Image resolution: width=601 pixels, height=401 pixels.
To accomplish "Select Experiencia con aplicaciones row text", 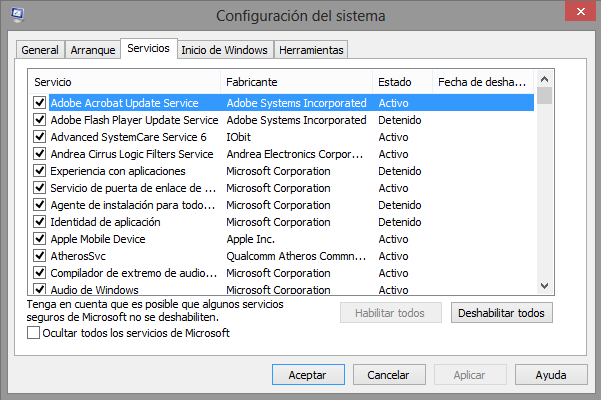I will coord(118,171).
